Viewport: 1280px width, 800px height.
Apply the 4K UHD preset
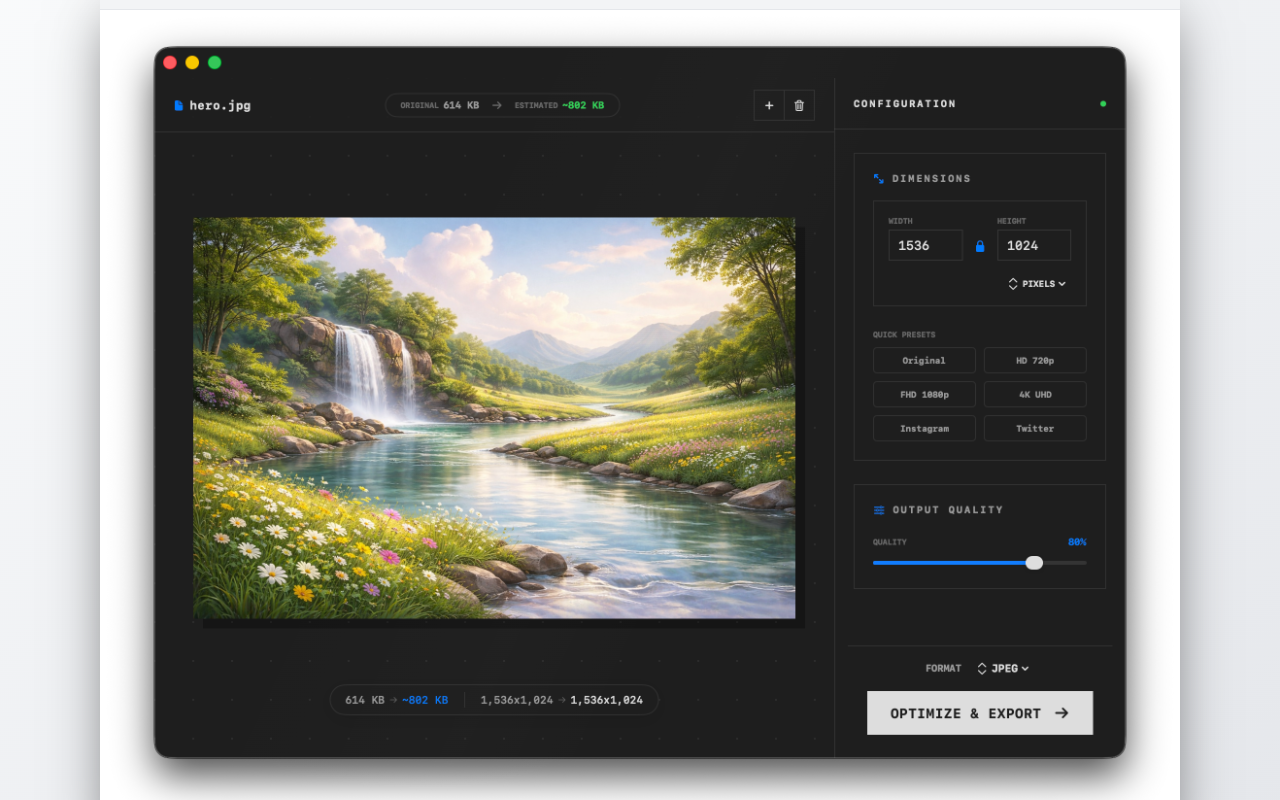point(1035,394)
